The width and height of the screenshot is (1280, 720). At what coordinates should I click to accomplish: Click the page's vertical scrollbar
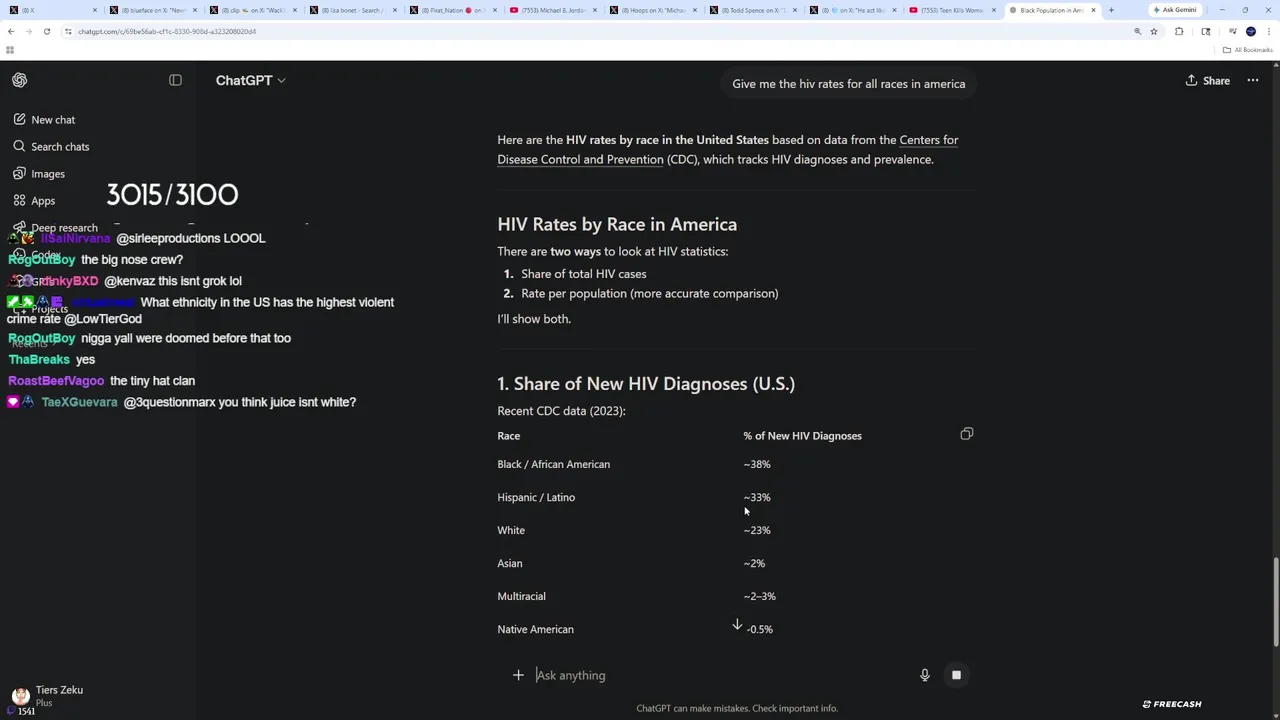click(1275, 600)
